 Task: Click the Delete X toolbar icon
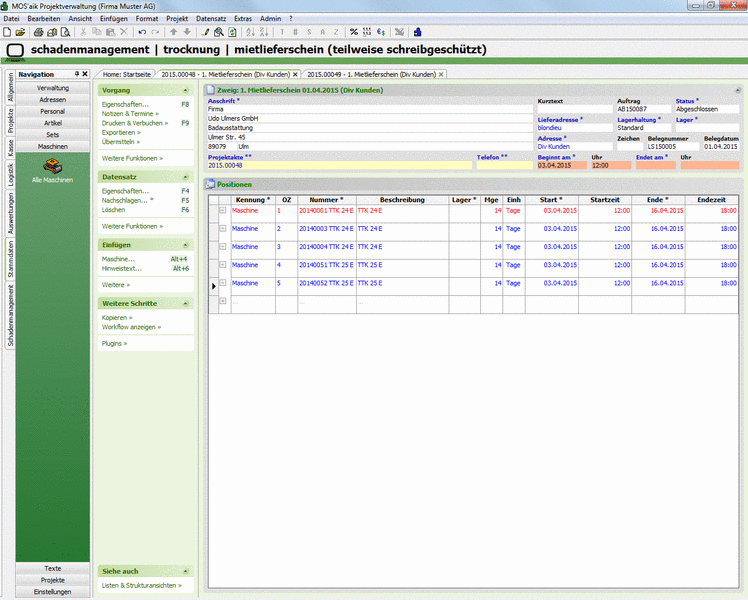(x=124, y=32)
